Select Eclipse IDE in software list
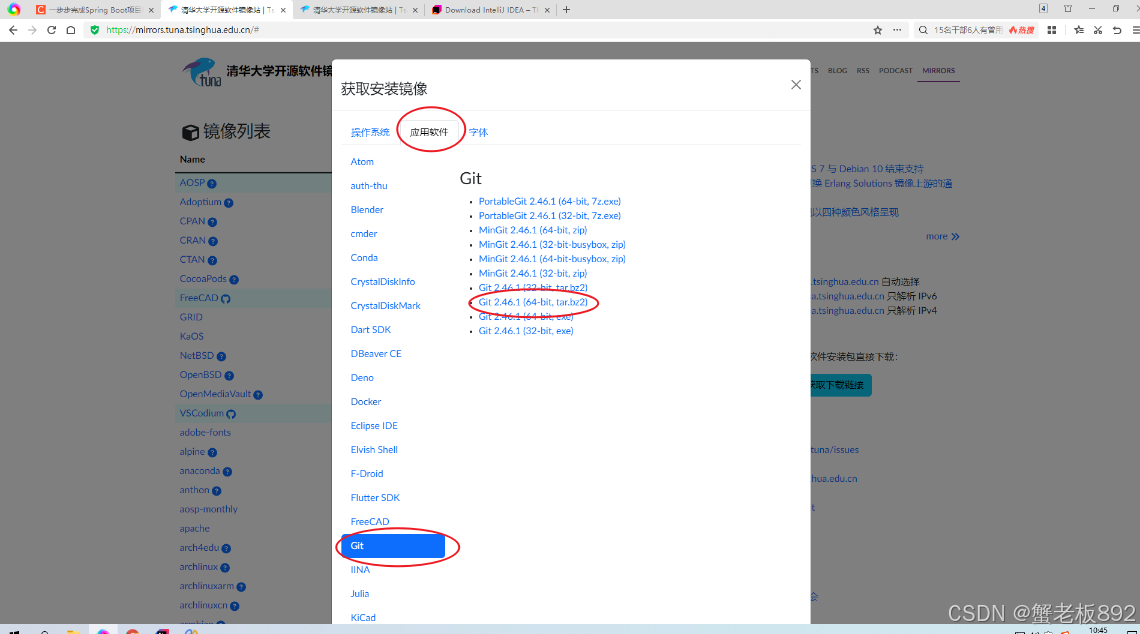1140x634 pixels. click(374, 425)
